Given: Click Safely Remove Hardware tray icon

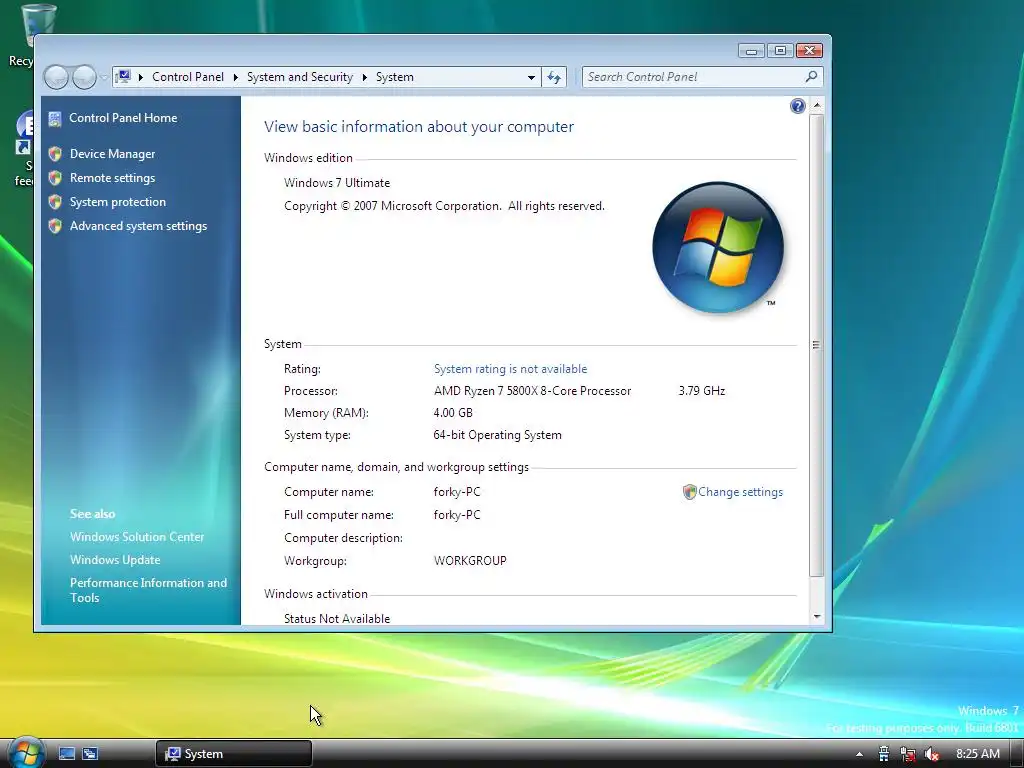Looking at the screenshot, I should (884, 754).
